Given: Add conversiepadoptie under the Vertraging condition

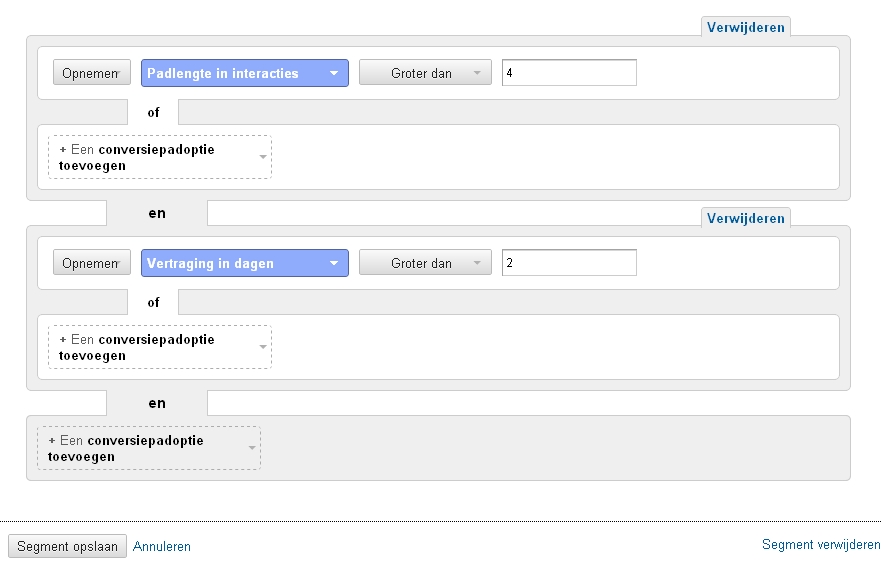Looking at the screenshot, I should [x=159, y=347].
